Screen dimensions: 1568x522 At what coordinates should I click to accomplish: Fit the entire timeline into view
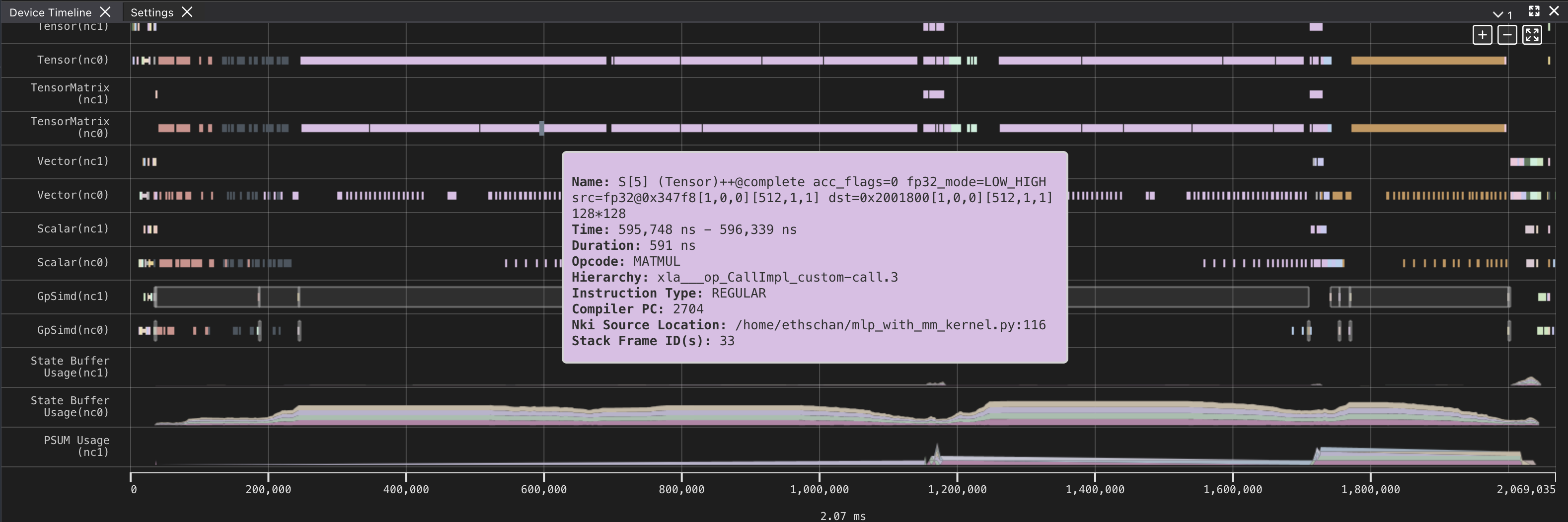click(1533, 35)
